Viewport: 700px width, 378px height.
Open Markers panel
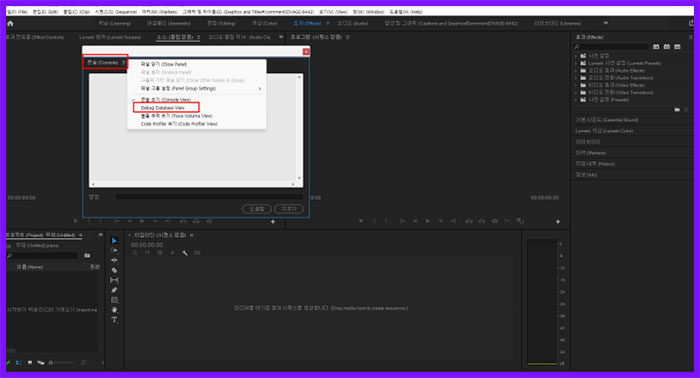[590, 153]
